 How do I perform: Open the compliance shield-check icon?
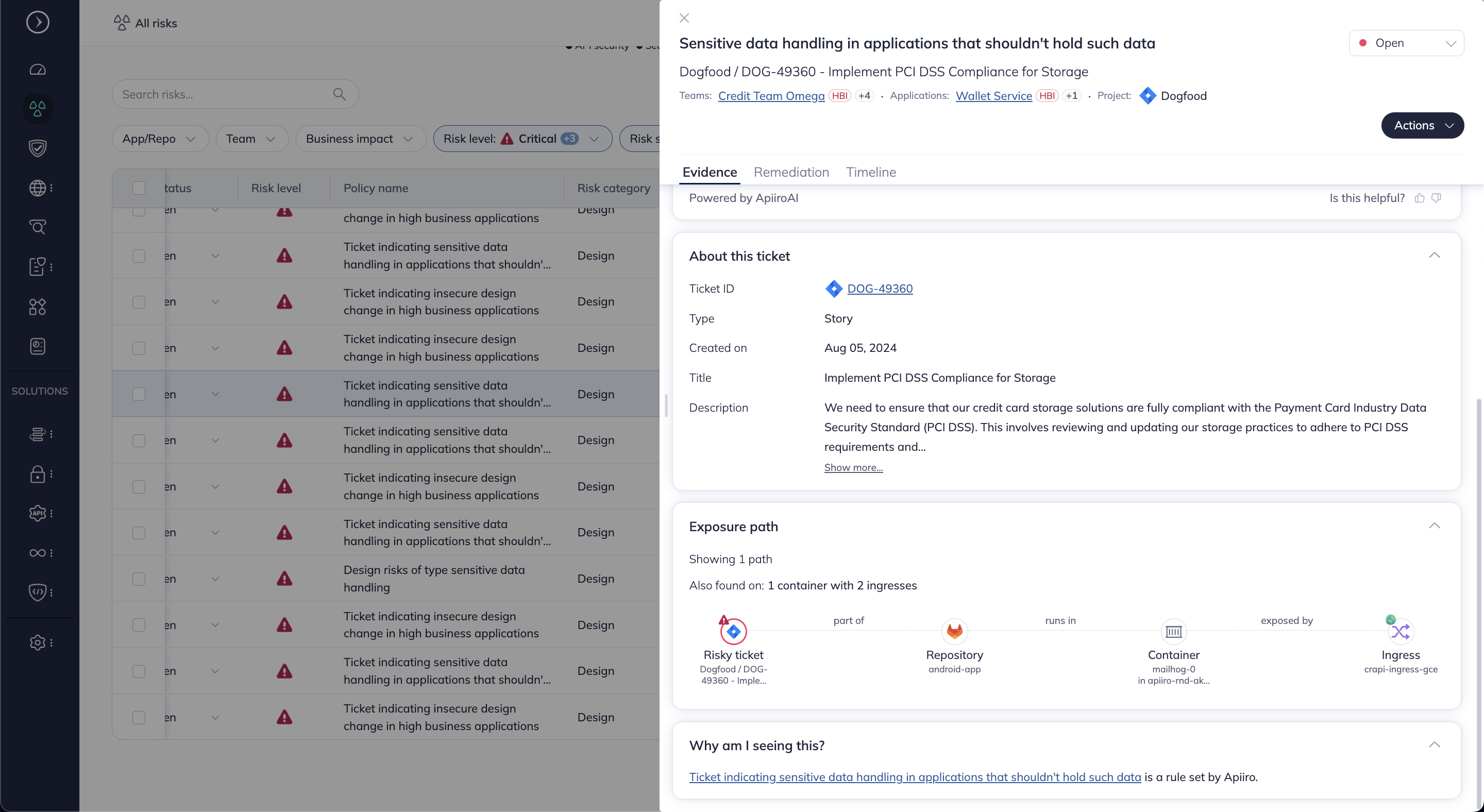coord(38,148)
